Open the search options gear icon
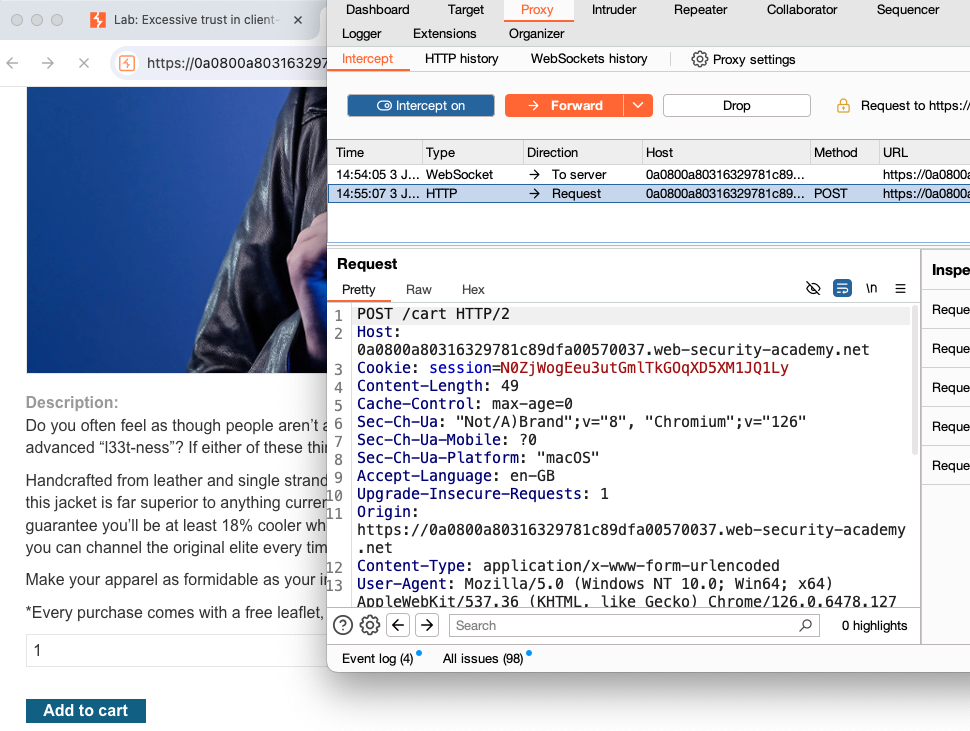 click(369, 624)
